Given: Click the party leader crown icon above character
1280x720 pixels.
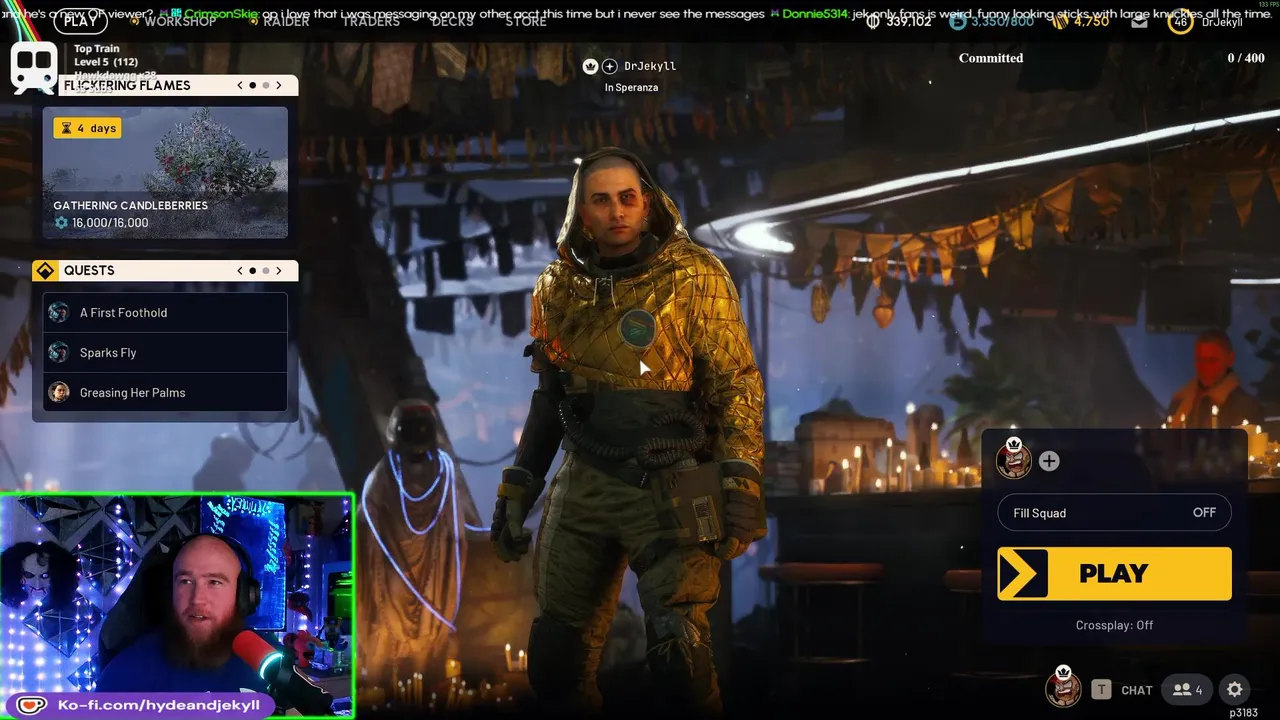Looking at the screenshot, I should pyautogui.click(x=590, y=66).
